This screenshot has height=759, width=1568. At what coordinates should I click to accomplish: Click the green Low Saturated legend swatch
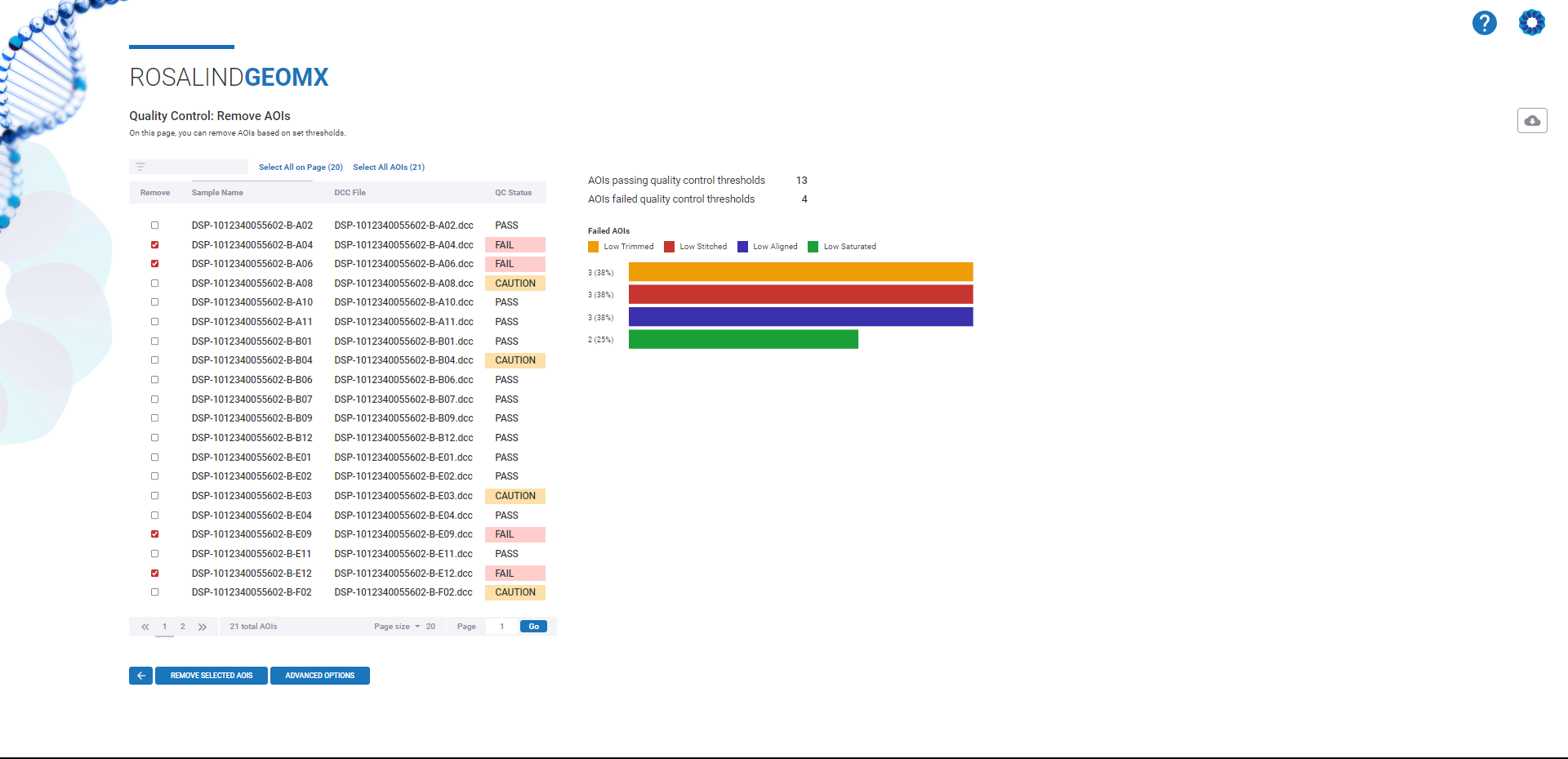813,247
